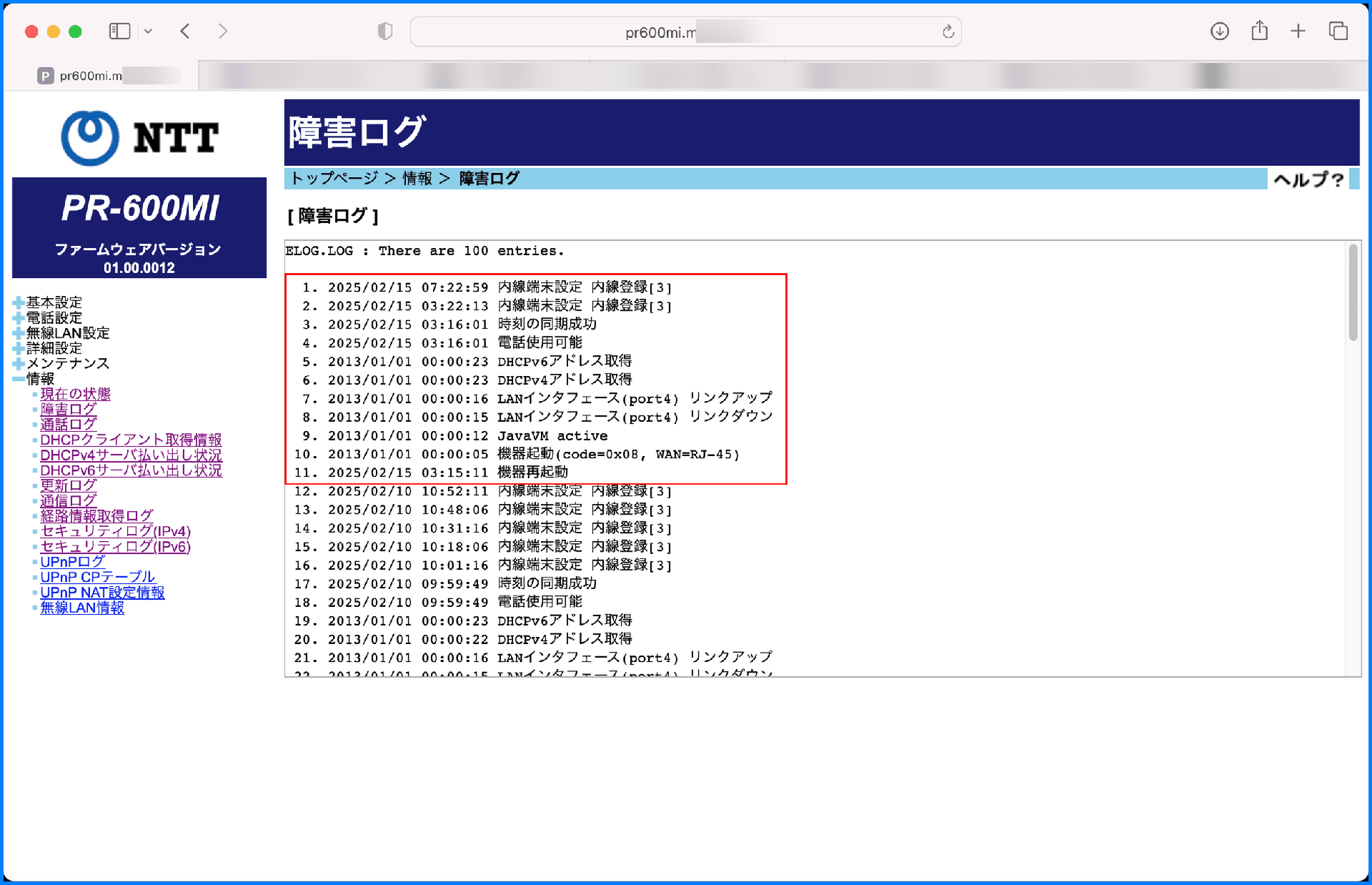This screenshot has width=1372, height=885.
Task: Open the 通信ログ link
Action: click(69, 500)
